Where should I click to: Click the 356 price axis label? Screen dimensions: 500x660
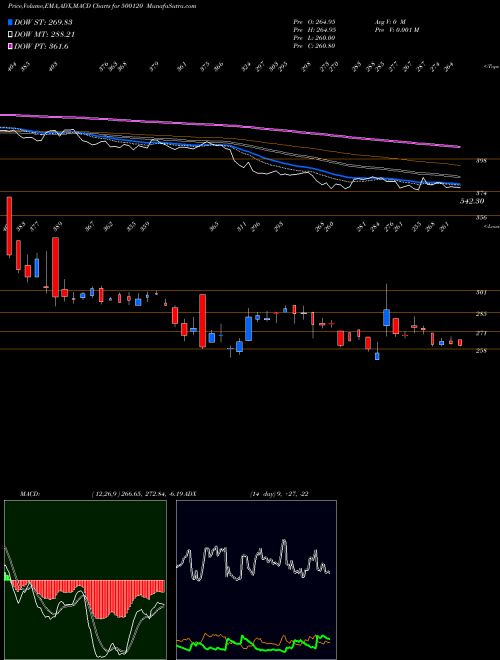coord(481,218)
